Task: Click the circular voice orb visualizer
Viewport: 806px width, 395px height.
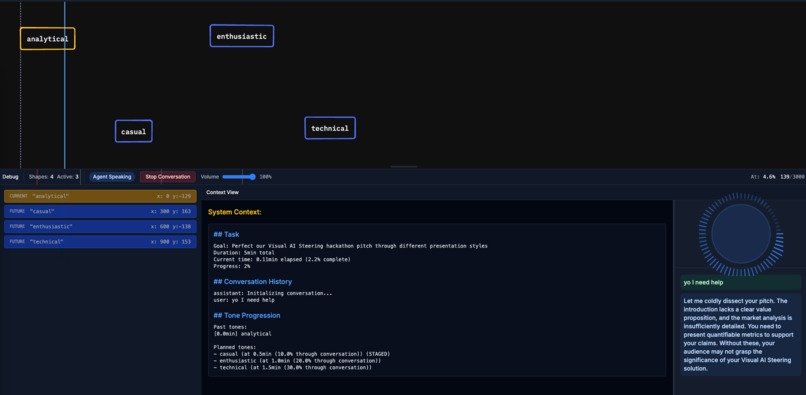Action: (x=741, y=234)
